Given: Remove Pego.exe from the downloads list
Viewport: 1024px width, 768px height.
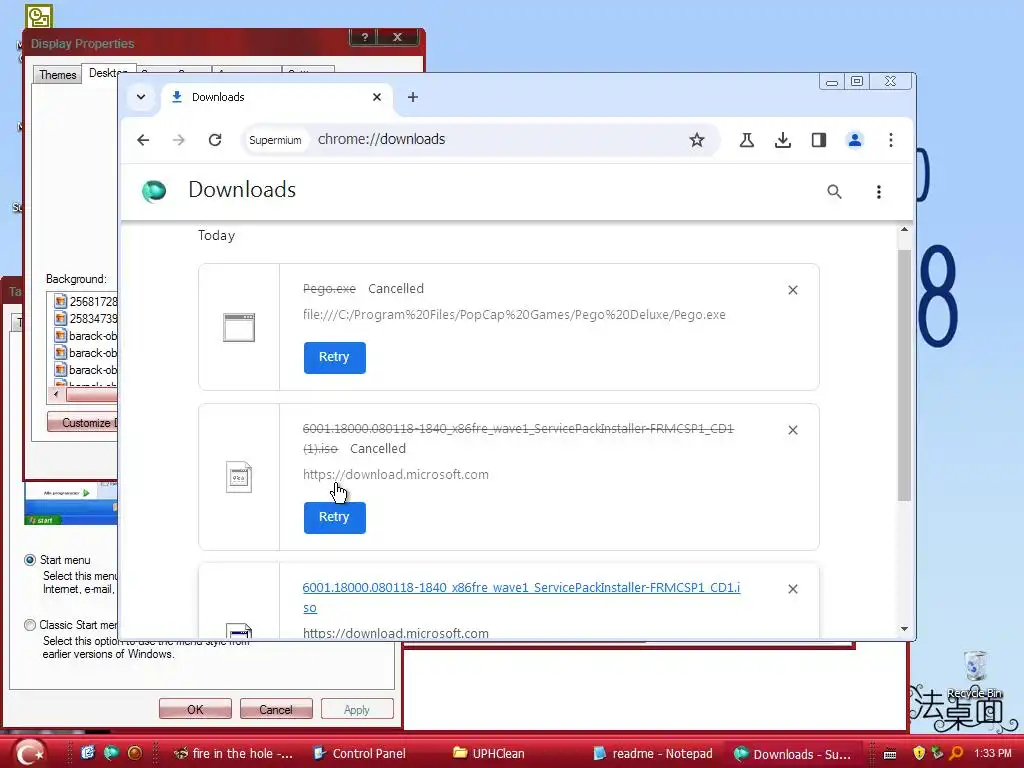Looking at the screenshot, I should tap(793, 290).
